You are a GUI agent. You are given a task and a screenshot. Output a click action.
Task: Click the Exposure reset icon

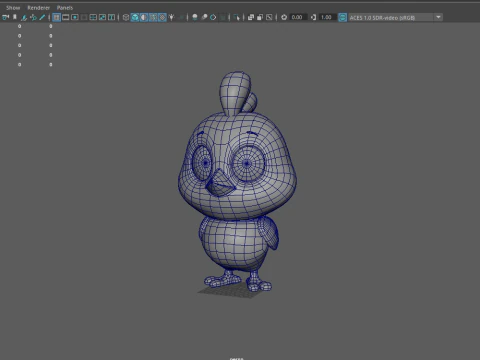284,17
